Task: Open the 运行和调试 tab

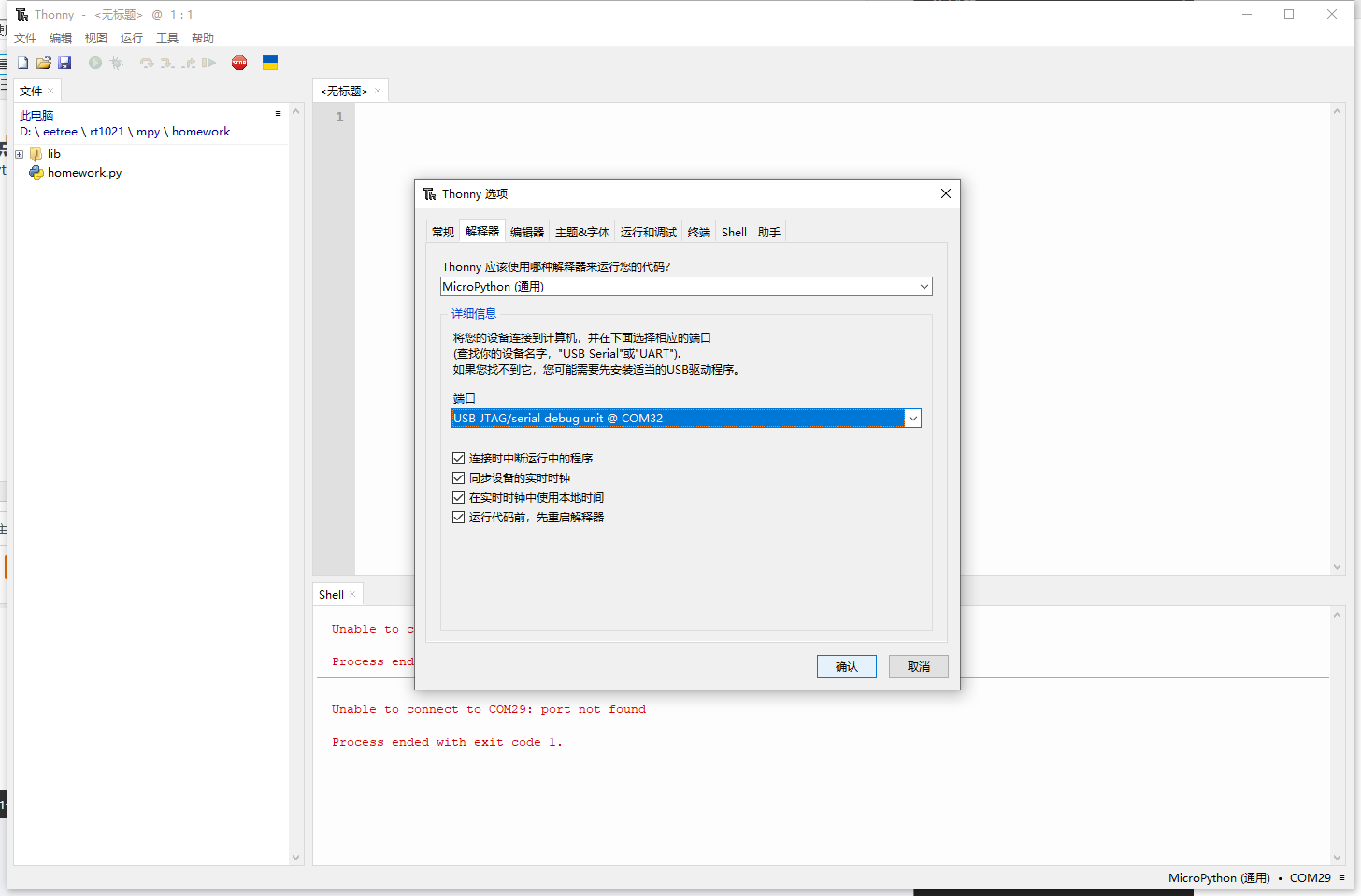Action: coord(649,232)
